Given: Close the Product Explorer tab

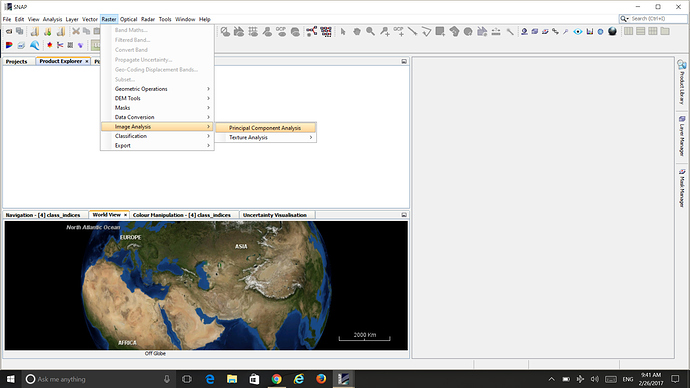Looking at the screenshot, I should pyautogui.click(x=87, y=61).
